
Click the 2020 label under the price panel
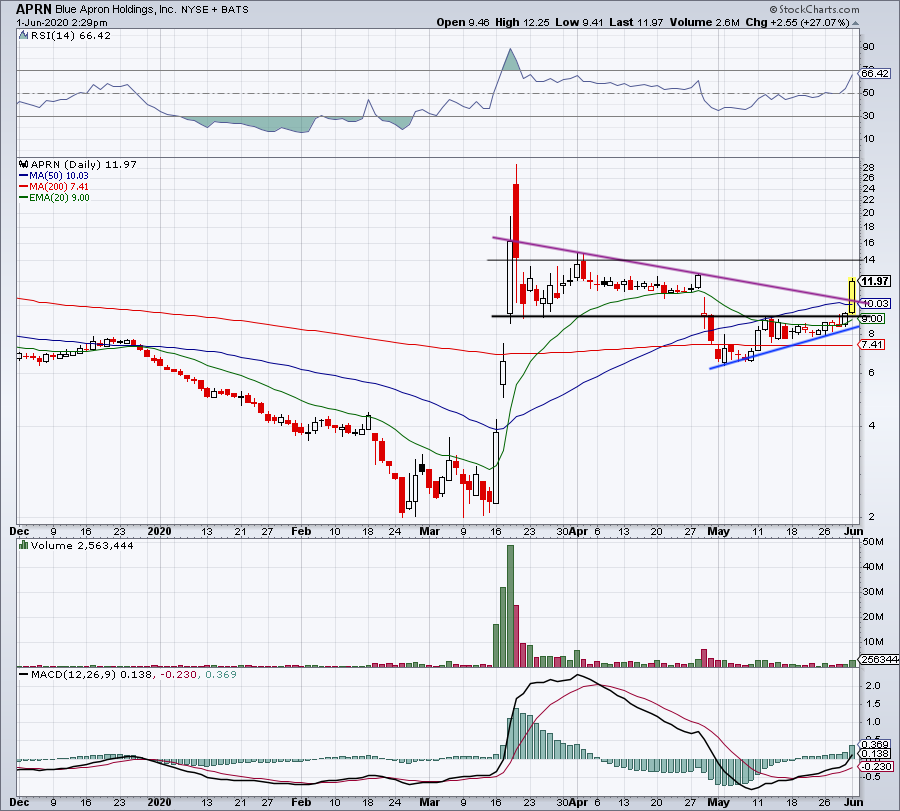click(x=159, y=531)
